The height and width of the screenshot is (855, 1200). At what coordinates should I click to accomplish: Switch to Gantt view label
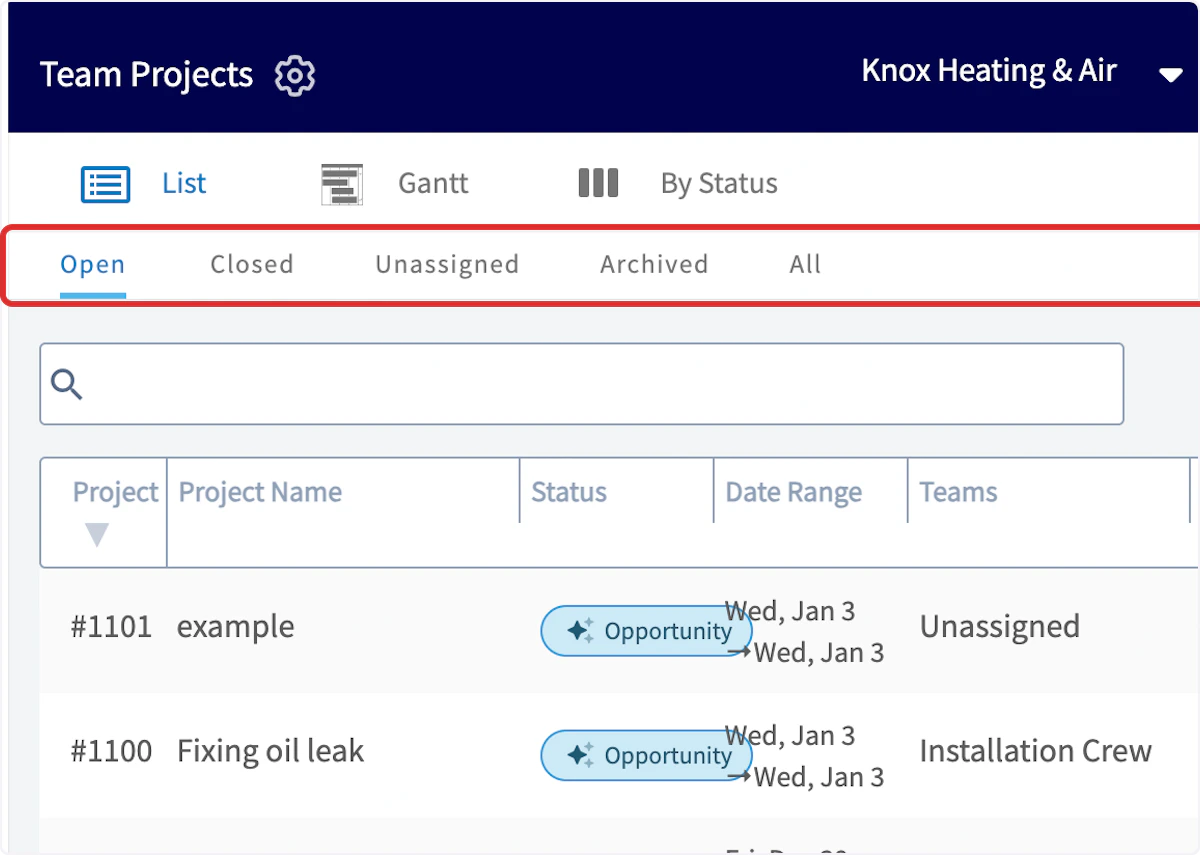click(x=433, y=184)
